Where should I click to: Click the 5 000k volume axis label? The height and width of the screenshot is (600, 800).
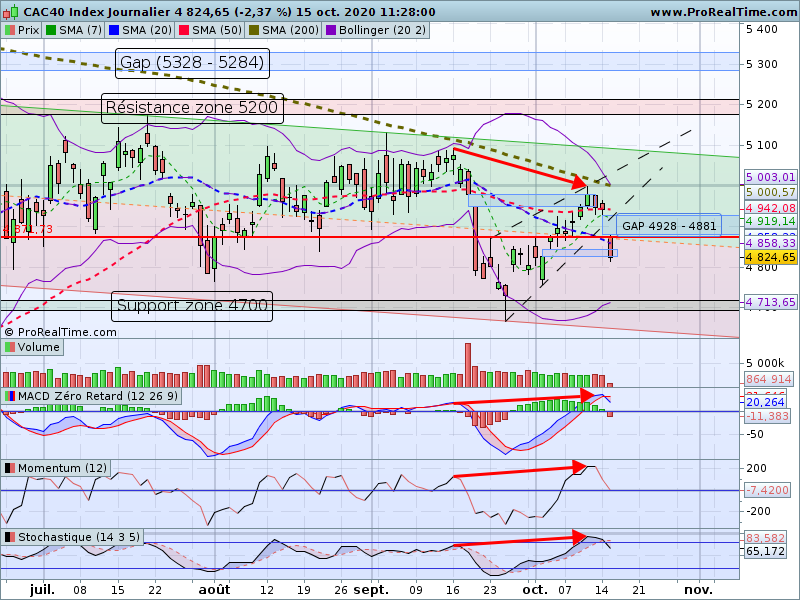[765, 363]
